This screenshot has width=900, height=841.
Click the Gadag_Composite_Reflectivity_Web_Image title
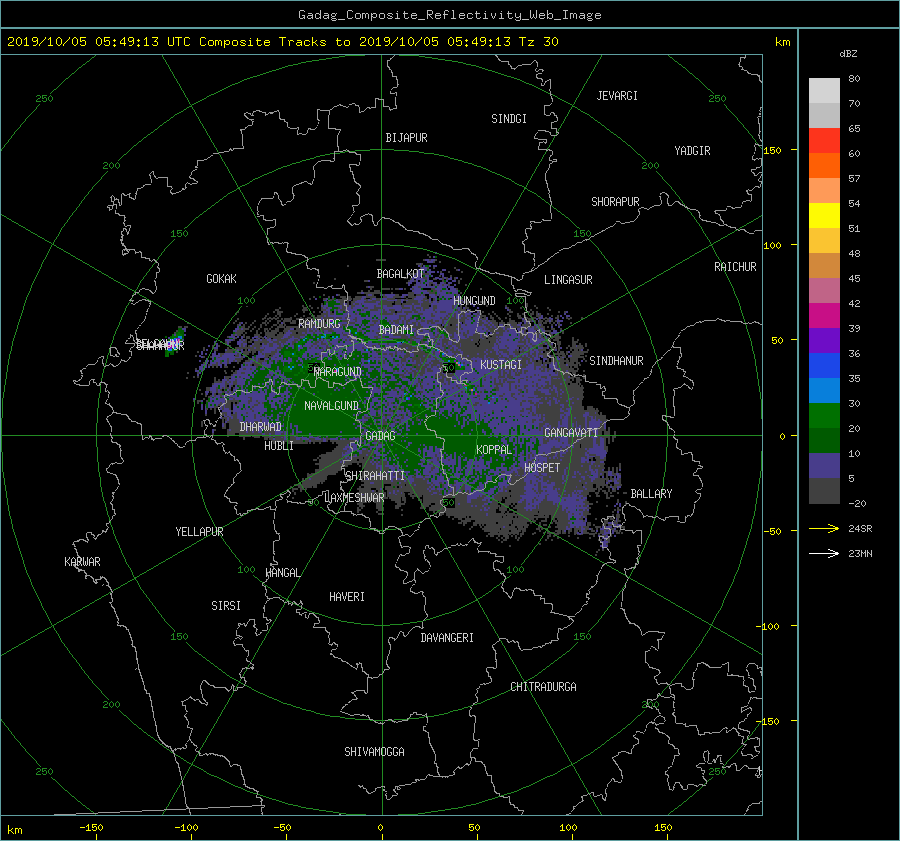(449, 15)
